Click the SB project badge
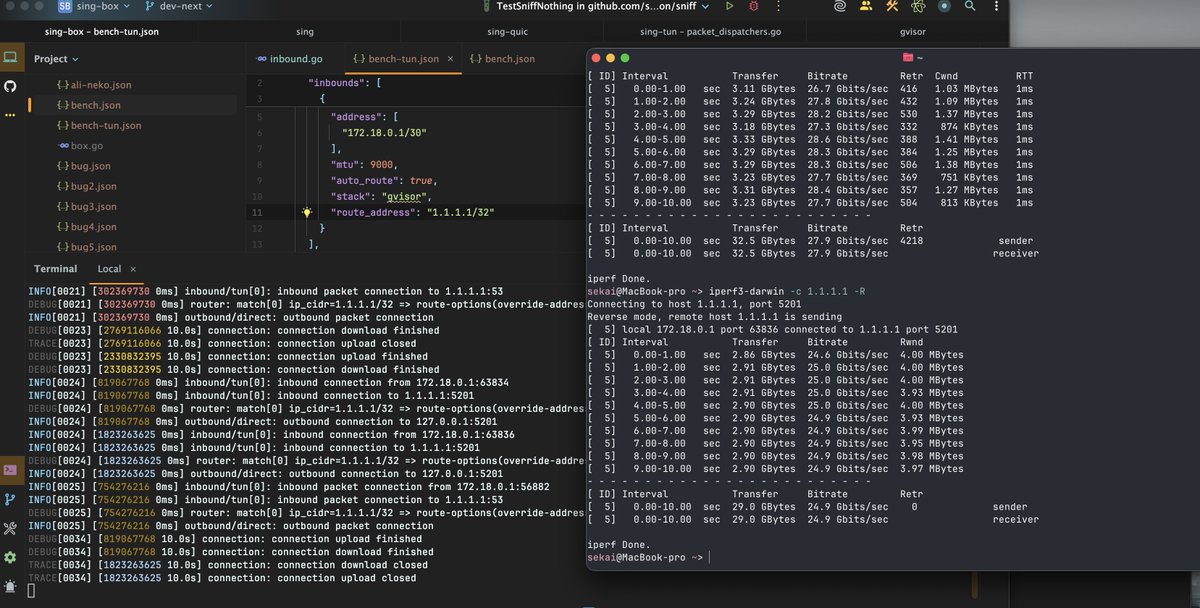This screenshot has width=1200, height=608. [66, 6]
